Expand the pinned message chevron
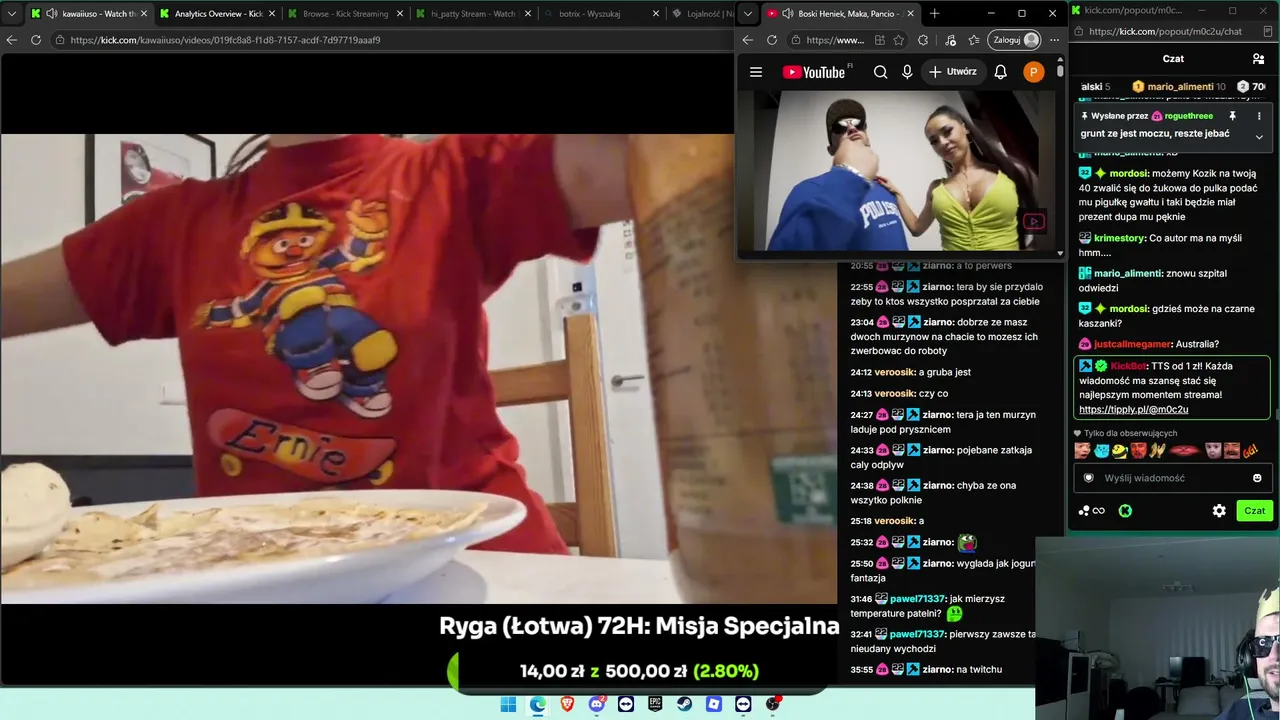The height and width of the screenshot is (720, 1280). 1259,137
